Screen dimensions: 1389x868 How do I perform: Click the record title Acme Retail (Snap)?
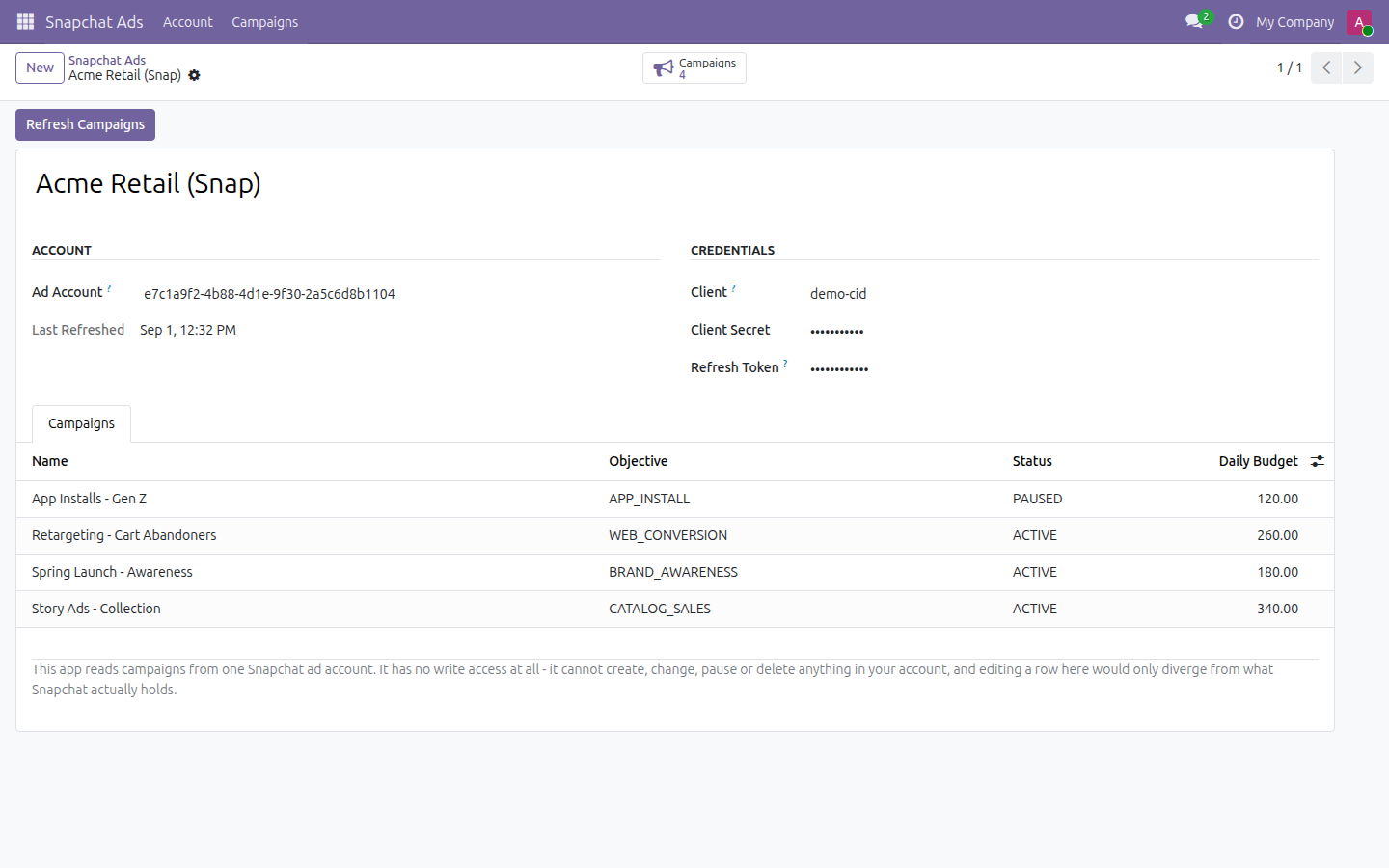[149, 183]
